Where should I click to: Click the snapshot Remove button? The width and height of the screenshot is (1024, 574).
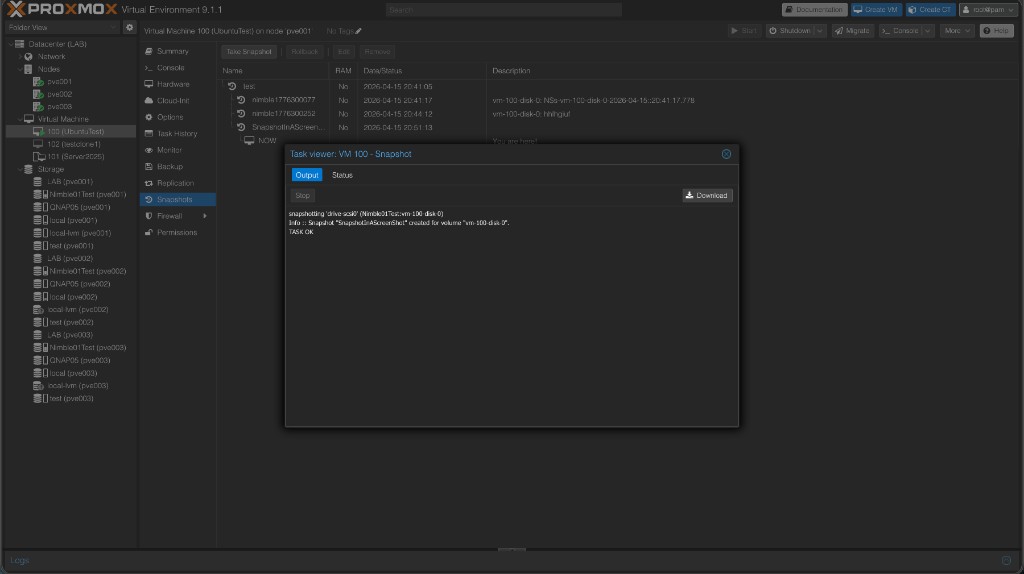[377, 52]
